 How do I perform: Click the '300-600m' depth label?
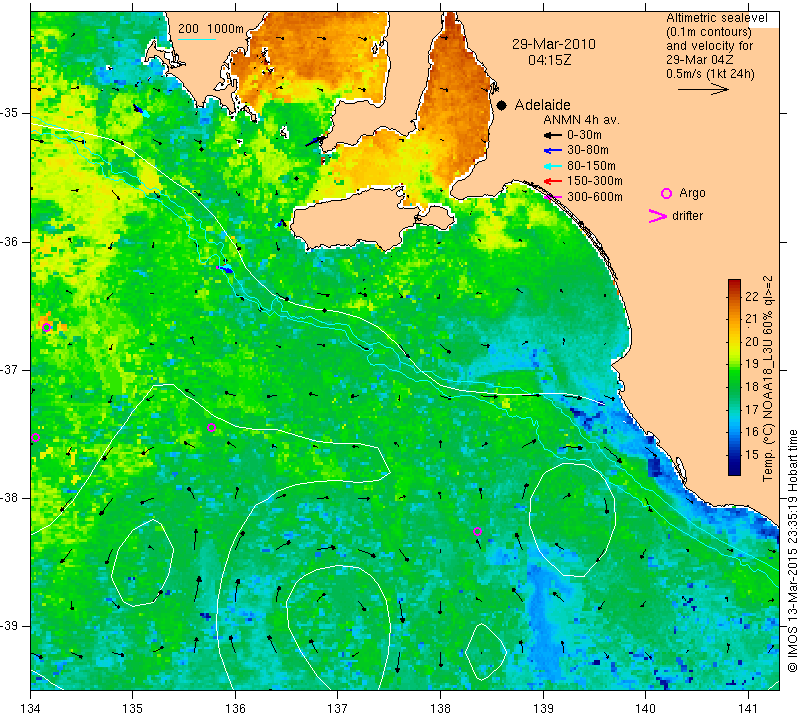pos(595,196)
